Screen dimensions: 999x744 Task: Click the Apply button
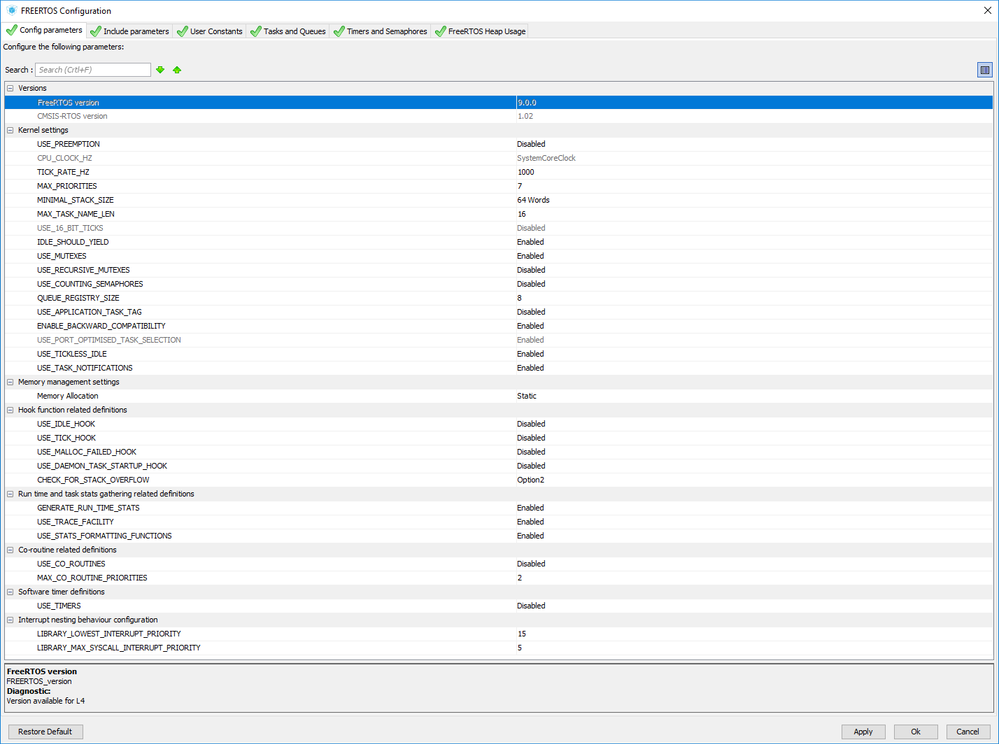(x=863, y=732)
